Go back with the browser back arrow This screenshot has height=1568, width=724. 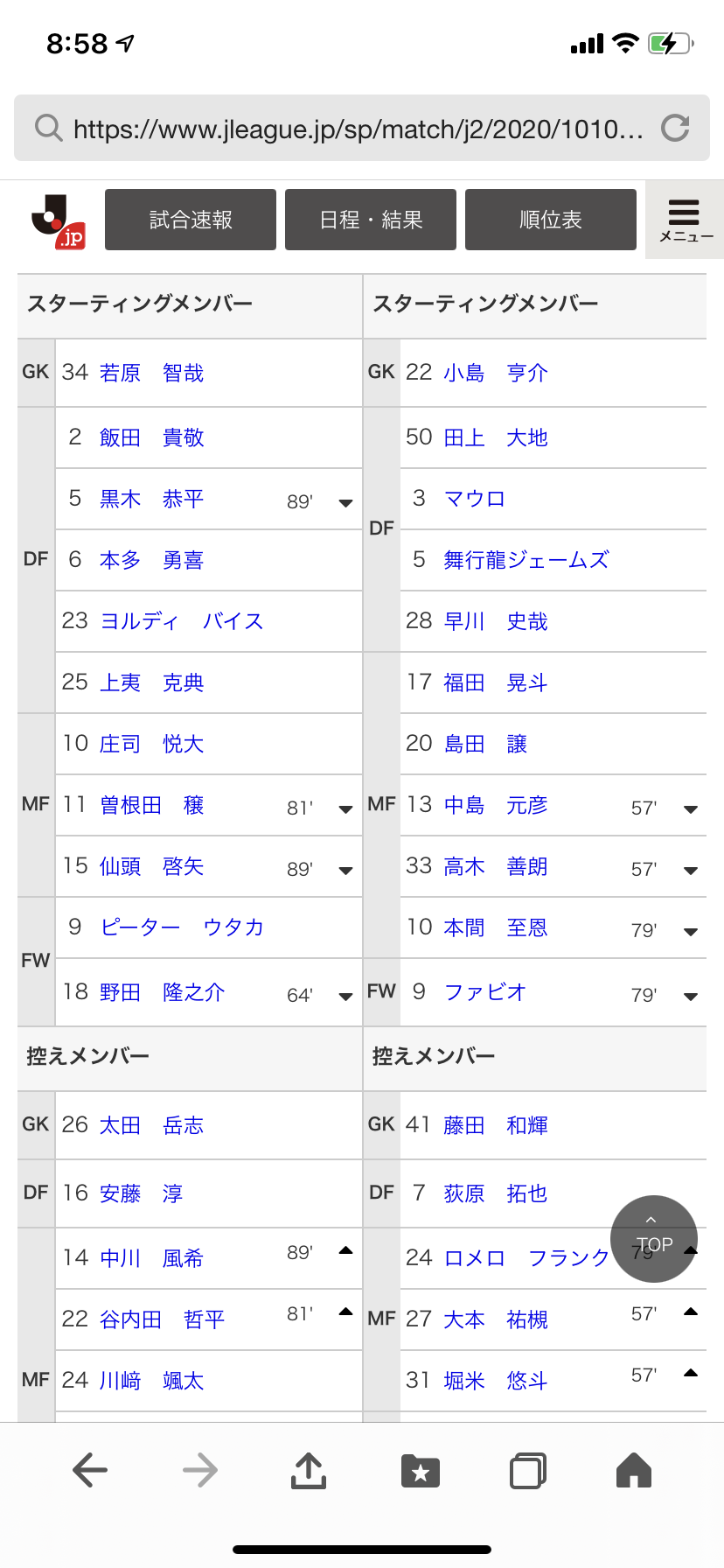90,1470
